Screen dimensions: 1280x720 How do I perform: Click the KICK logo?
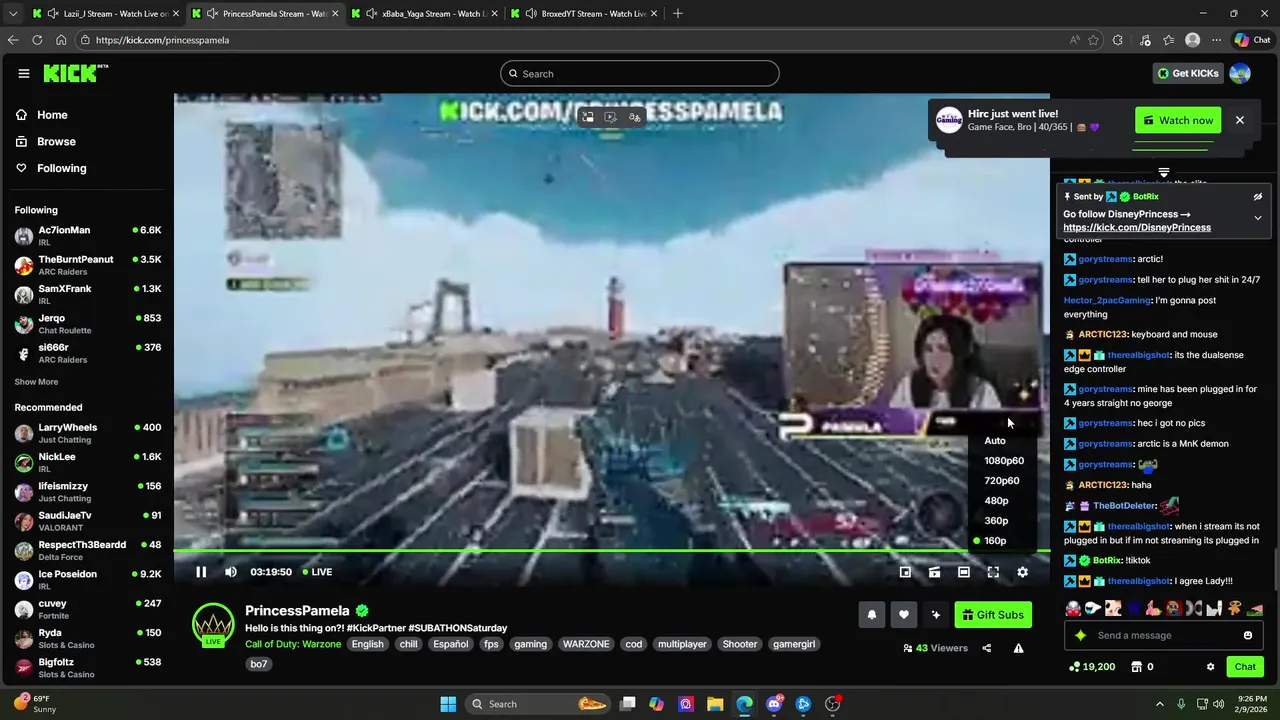75,73
